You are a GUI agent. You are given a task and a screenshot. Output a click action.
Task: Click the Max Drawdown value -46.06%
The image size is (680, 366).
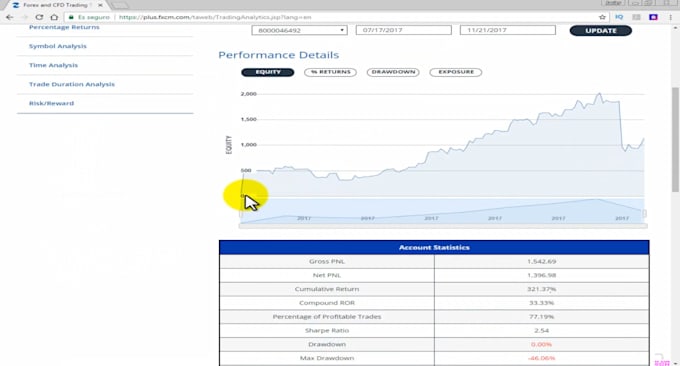[542, 358]
